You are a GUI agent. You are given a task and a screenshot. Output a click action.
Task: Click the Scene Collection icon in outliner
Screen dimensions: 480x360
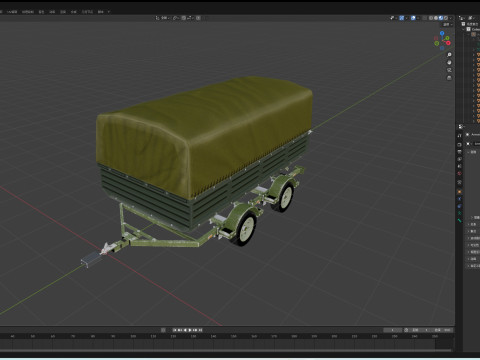pyautogui.click(x=463, y=24)
